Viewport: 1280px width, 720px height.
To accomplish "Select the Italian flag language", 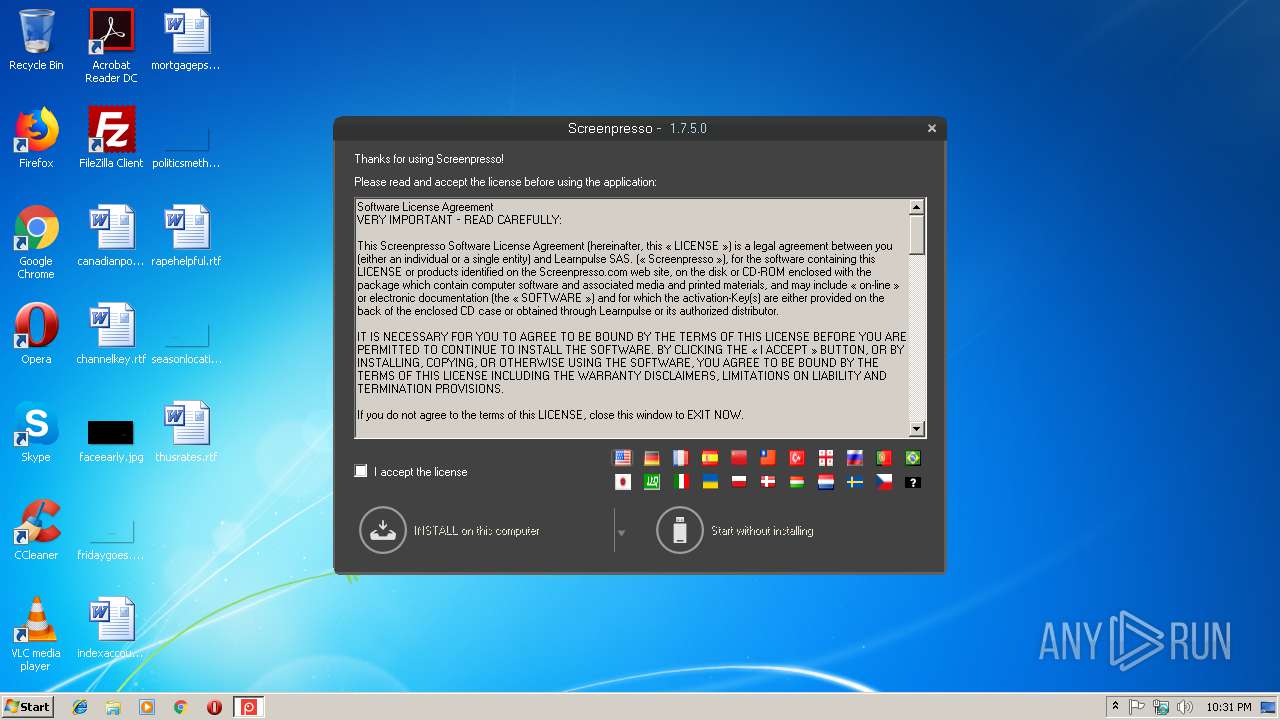I will 681,482.
